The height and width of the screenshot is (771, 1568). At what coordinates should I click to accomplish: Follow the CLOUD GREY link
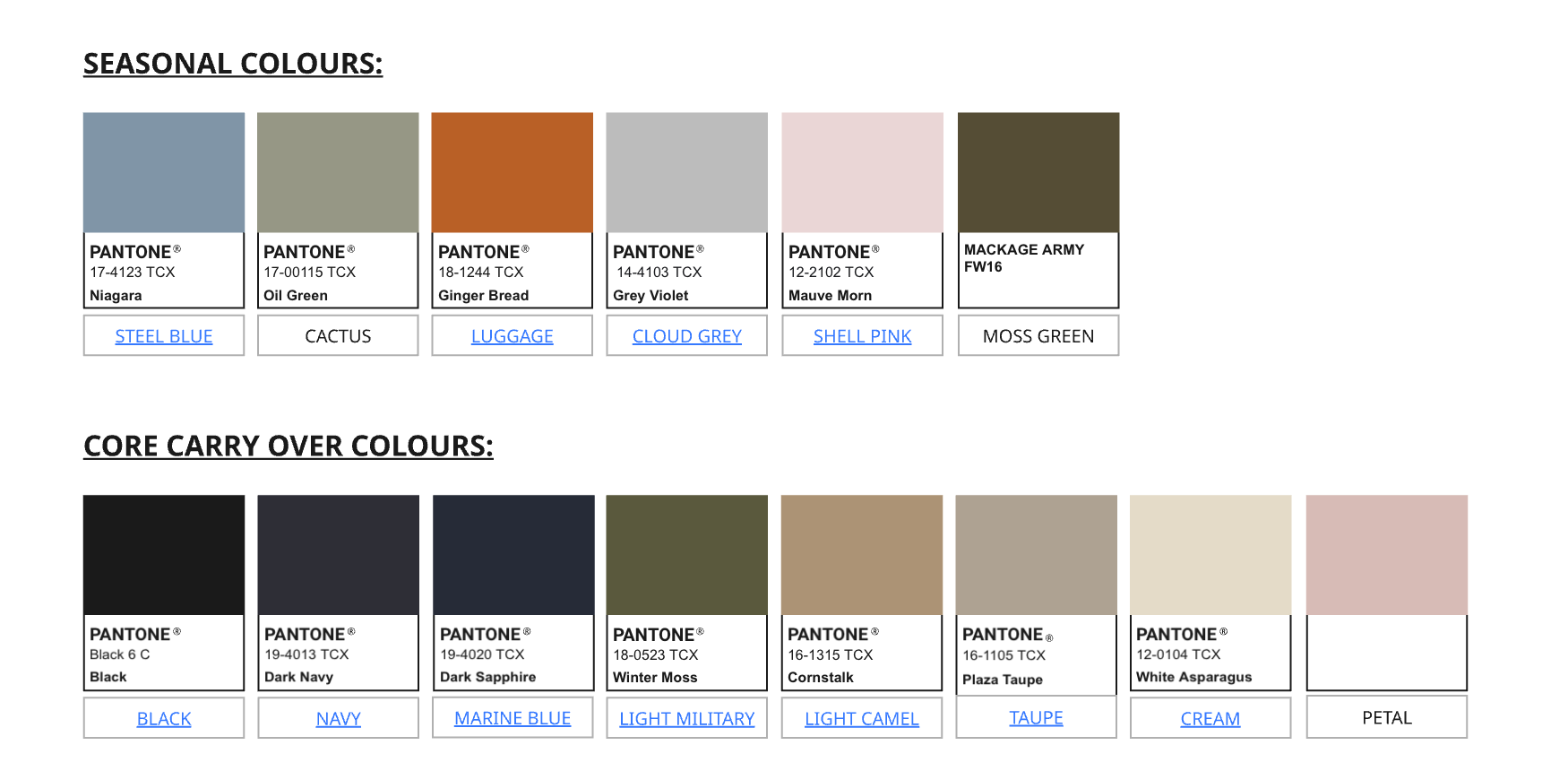point(686,336)
